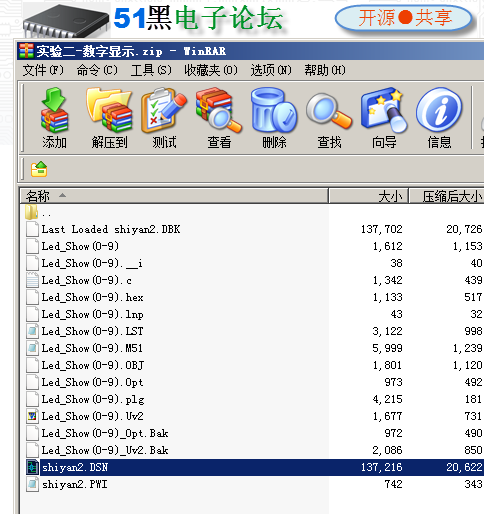Click the 查找 (Find) magnifier icon
The height and width of the screenshot is (514, 484).
pyautogui.click(x=329, y=111)
